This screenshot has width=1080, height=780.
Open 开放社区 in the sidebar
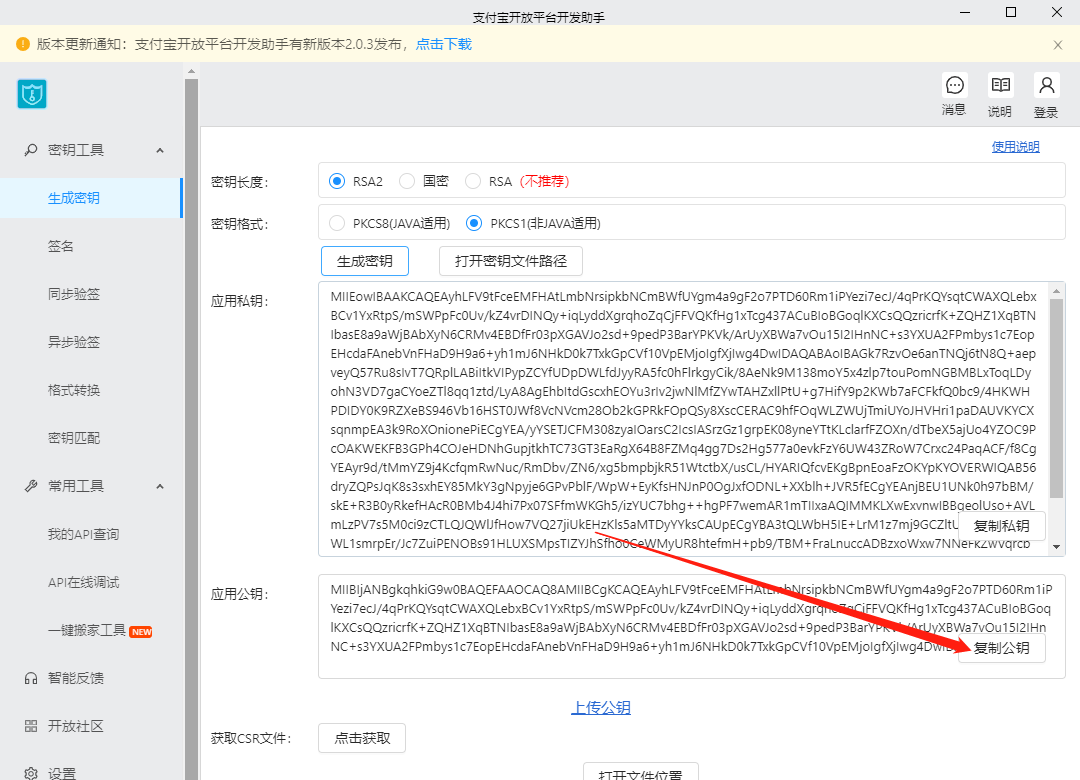76,726
